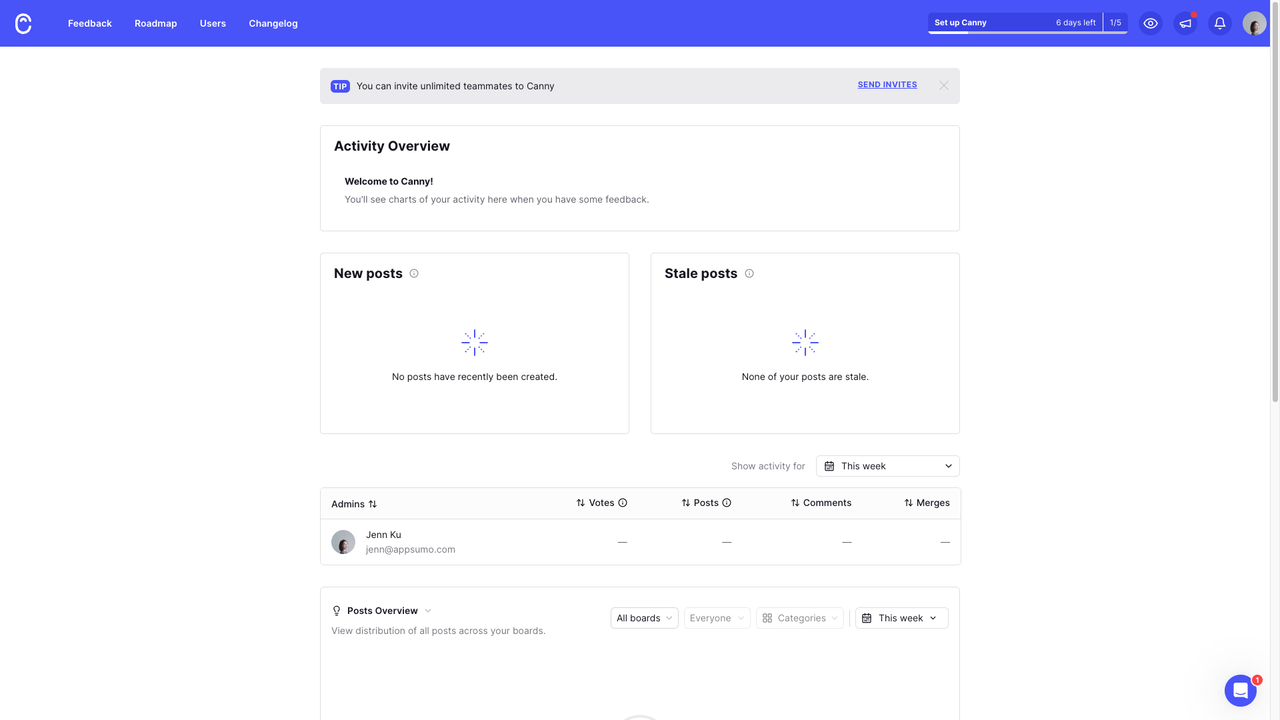Click the Jenn Ku admin name
The image size is (1280, 720).
pyautogui.click(x=383, y=535)
